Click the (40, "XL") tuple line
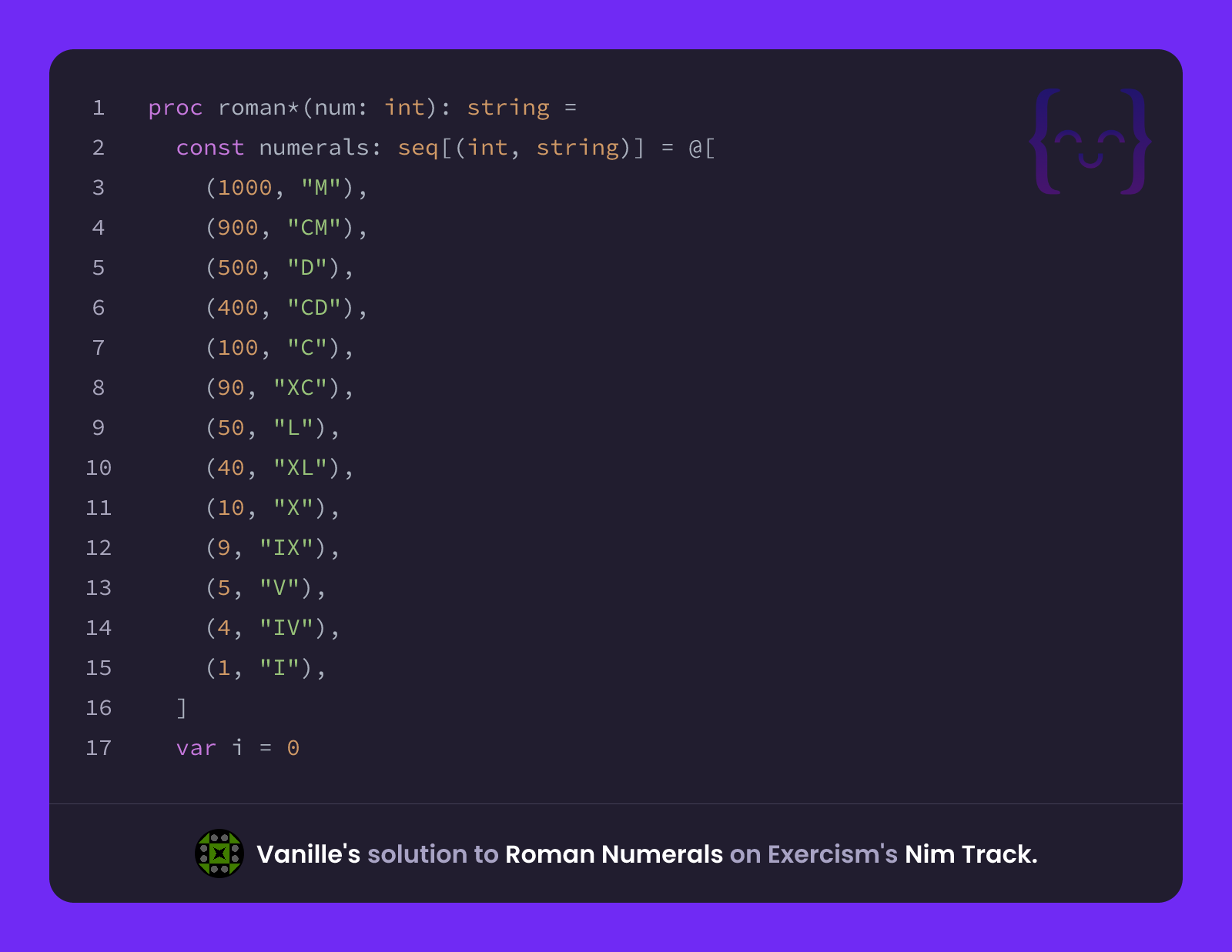Image resolution: width=1232 pixels, height=952 pixels. pyautogui.click(x=280, y=468)
